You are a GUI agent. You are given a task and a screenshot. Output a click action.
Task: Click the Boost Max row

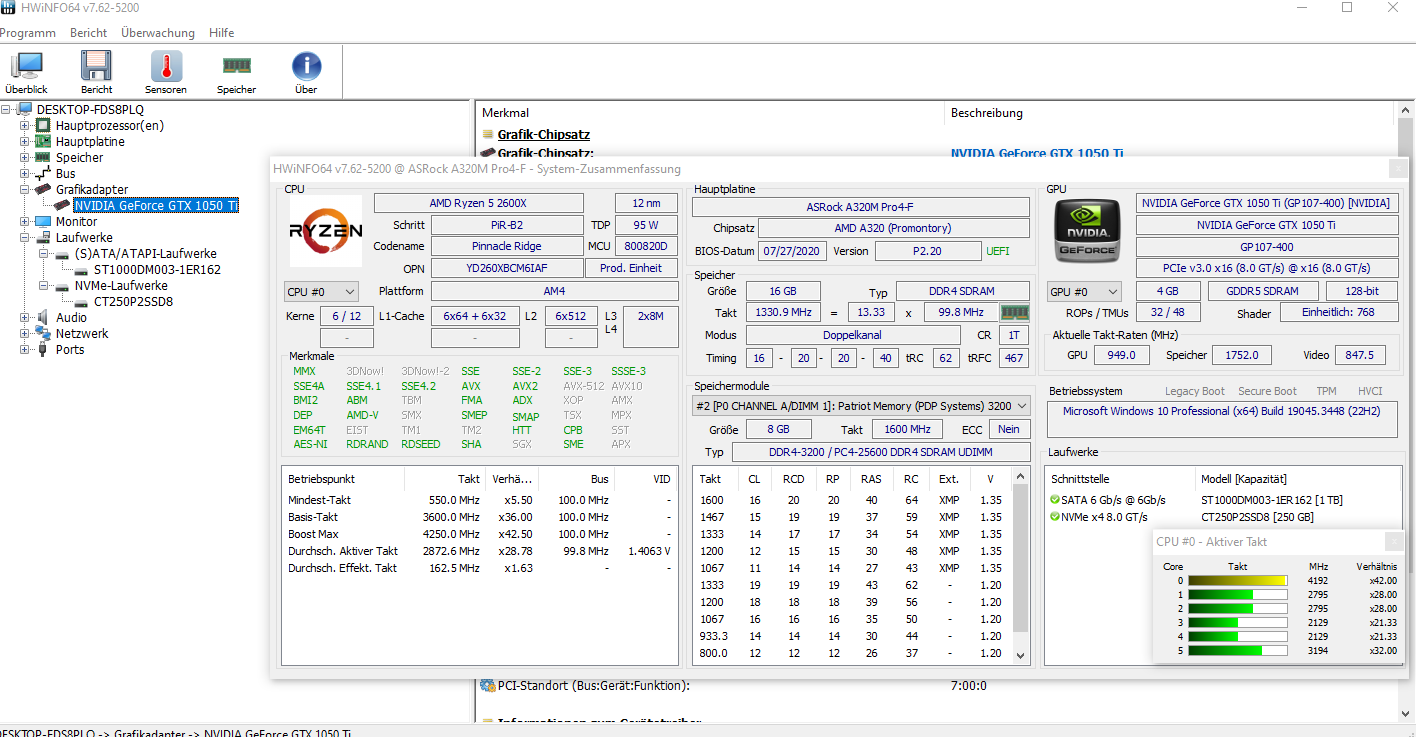tap(479, 534)
